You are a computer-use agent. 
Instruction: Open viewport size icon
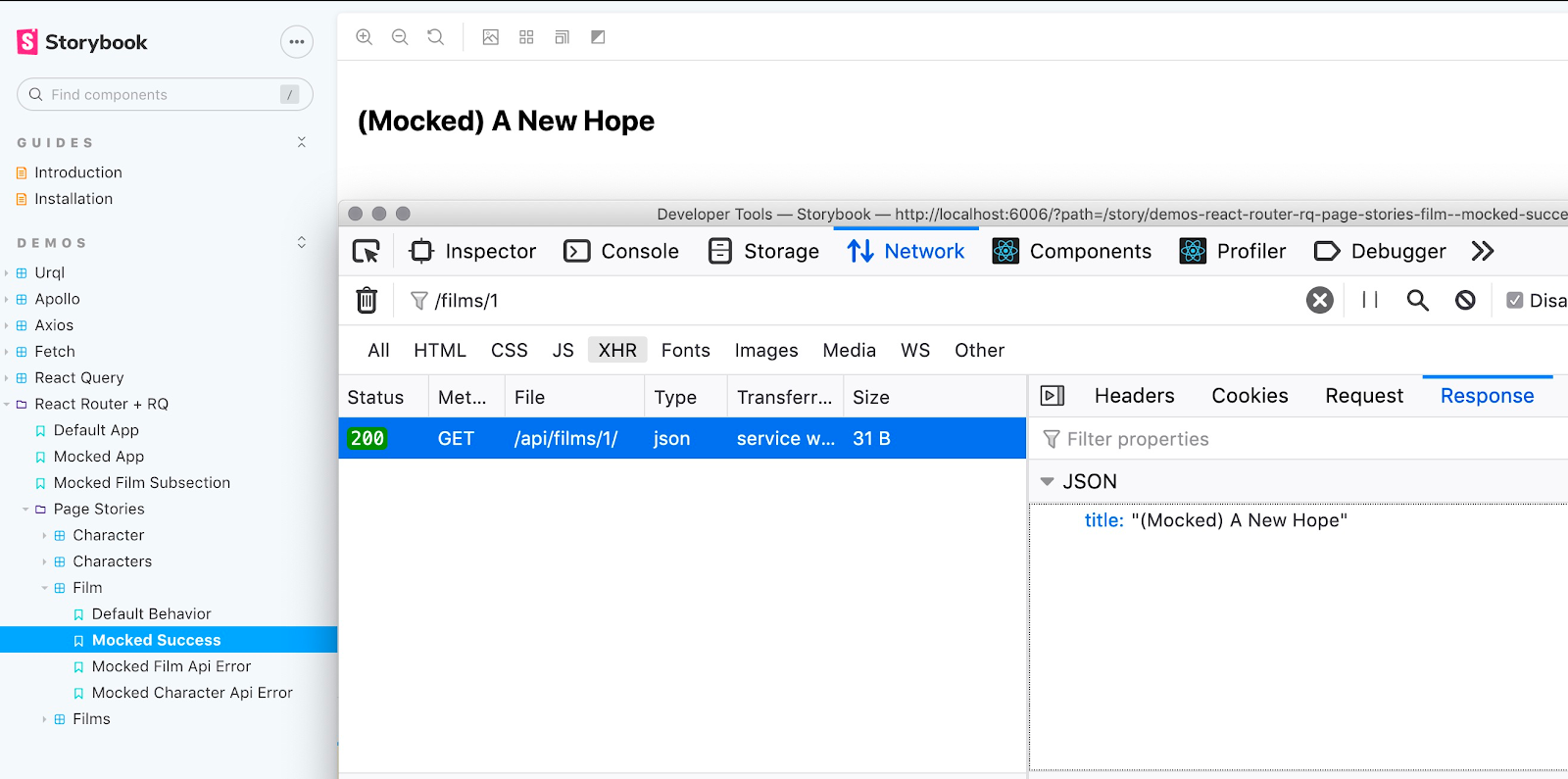click(x=563, y=37)
